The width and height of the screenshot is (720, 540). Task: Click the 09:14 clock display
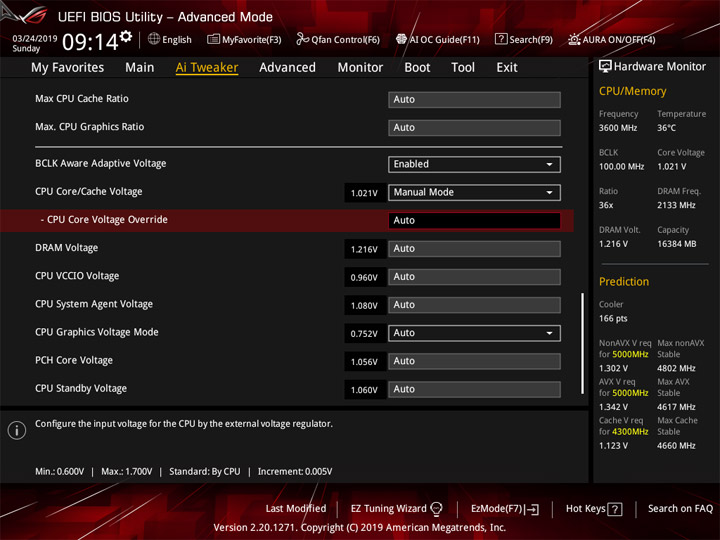pos(90,42)
